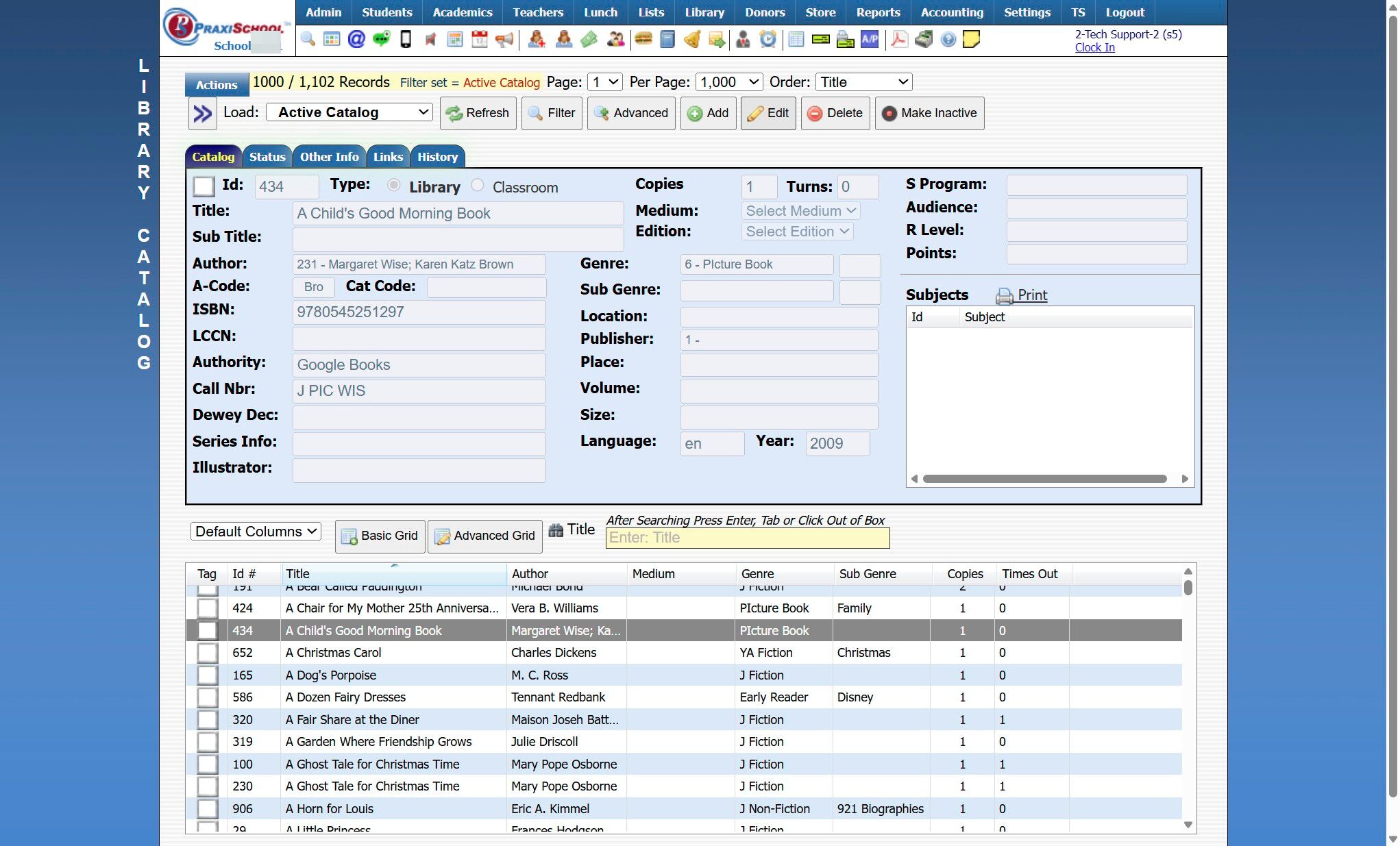Switch to the Other Info tab
This screenshot has height=846, width=1400.
[329, 157]
